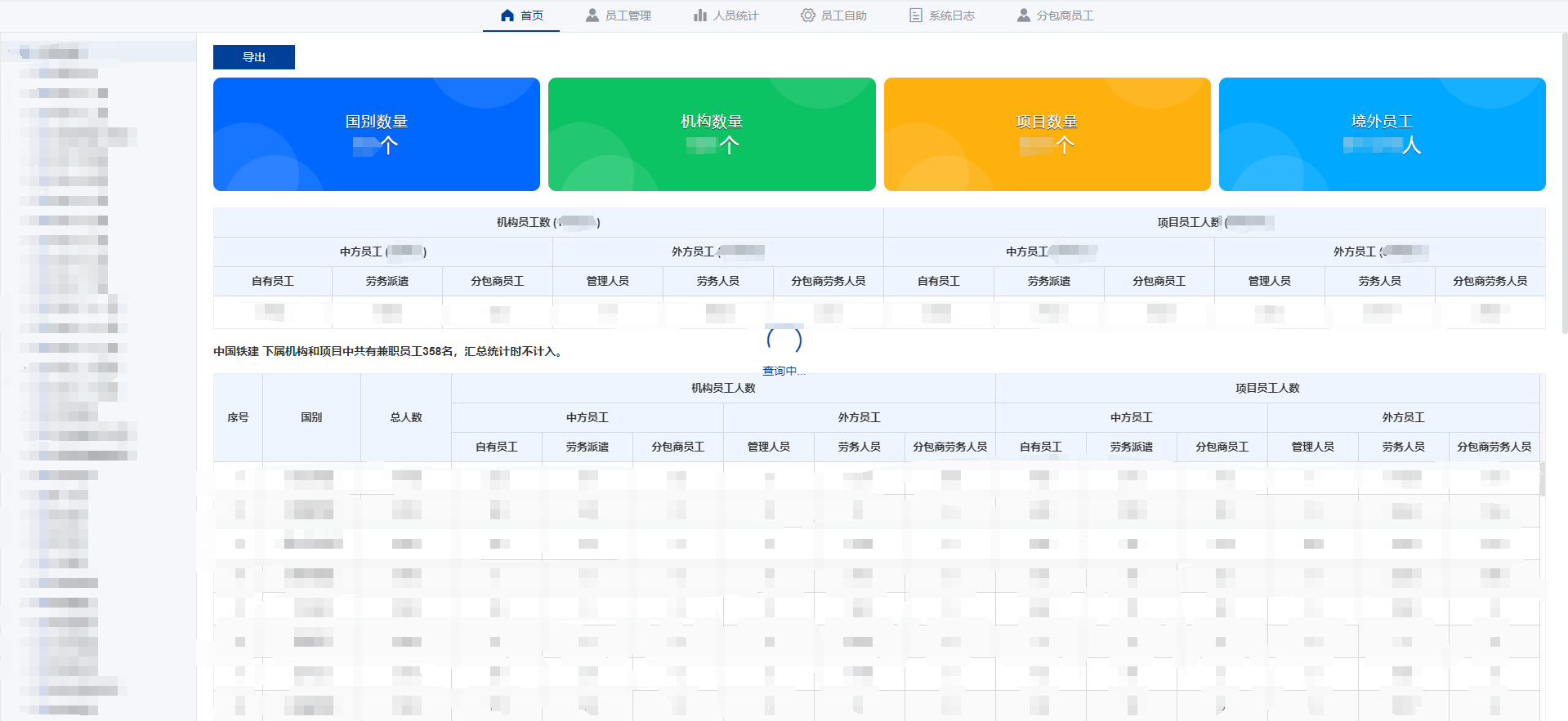Viewport: 1568px width, 721px height.
Task: Select the green 机构数量 card
Action: (712, 134)
